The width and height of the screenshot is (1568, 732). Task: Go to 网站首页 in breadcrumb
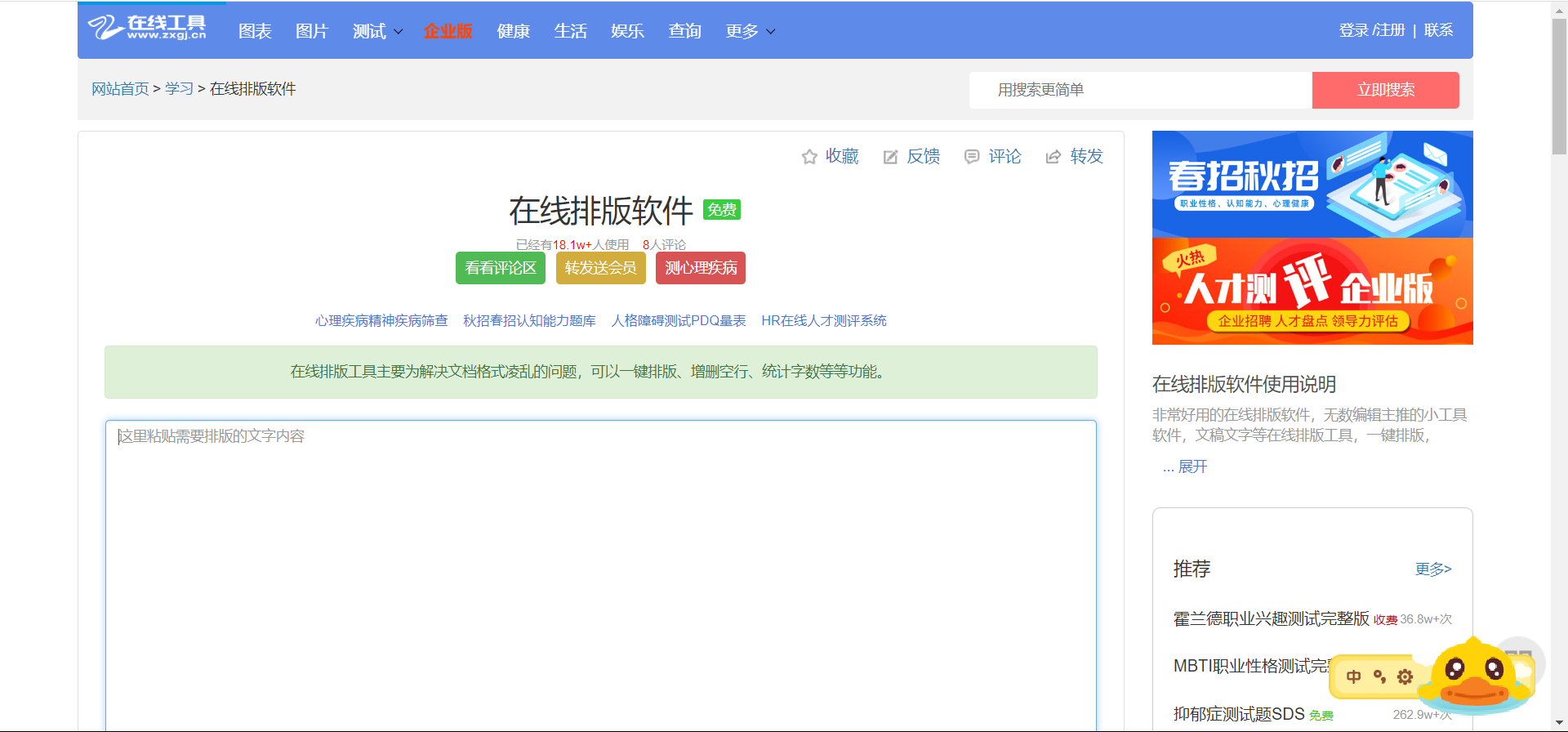tap(120, 89)
